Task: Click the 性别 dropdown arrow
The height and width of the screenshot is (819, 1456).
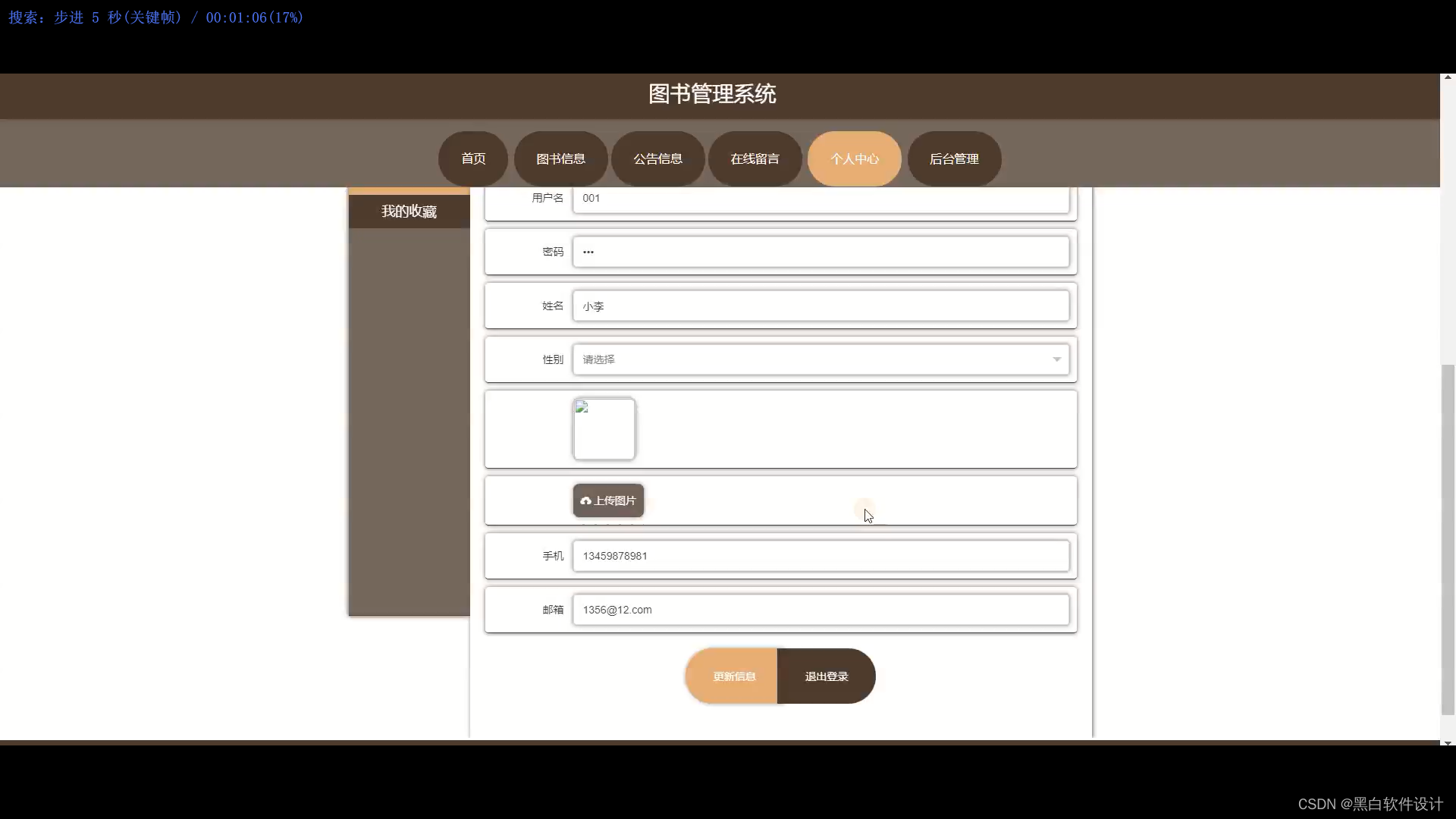Action: pos(1056,359)
